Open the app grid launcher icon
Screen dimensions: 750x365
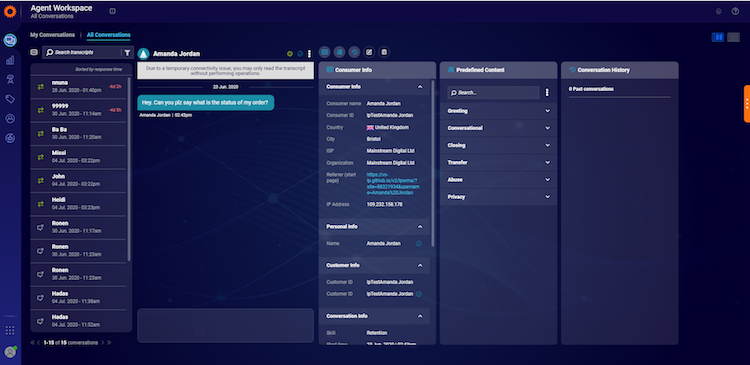point(10,331)
